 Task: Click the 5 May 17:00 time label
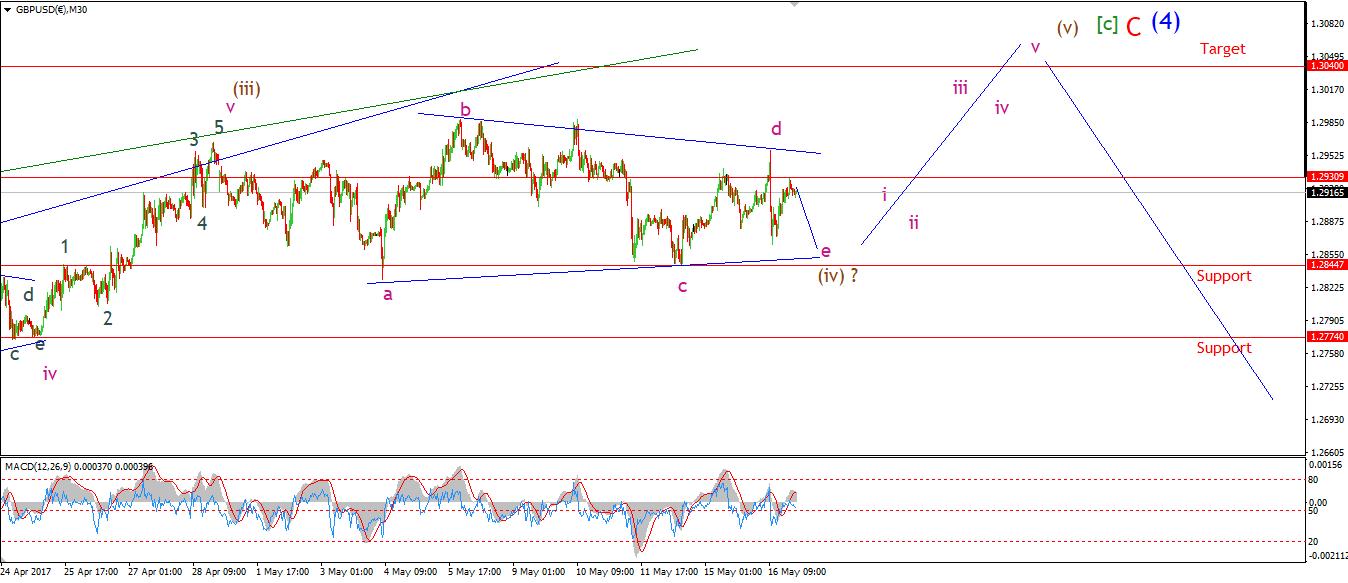point(476,573)
